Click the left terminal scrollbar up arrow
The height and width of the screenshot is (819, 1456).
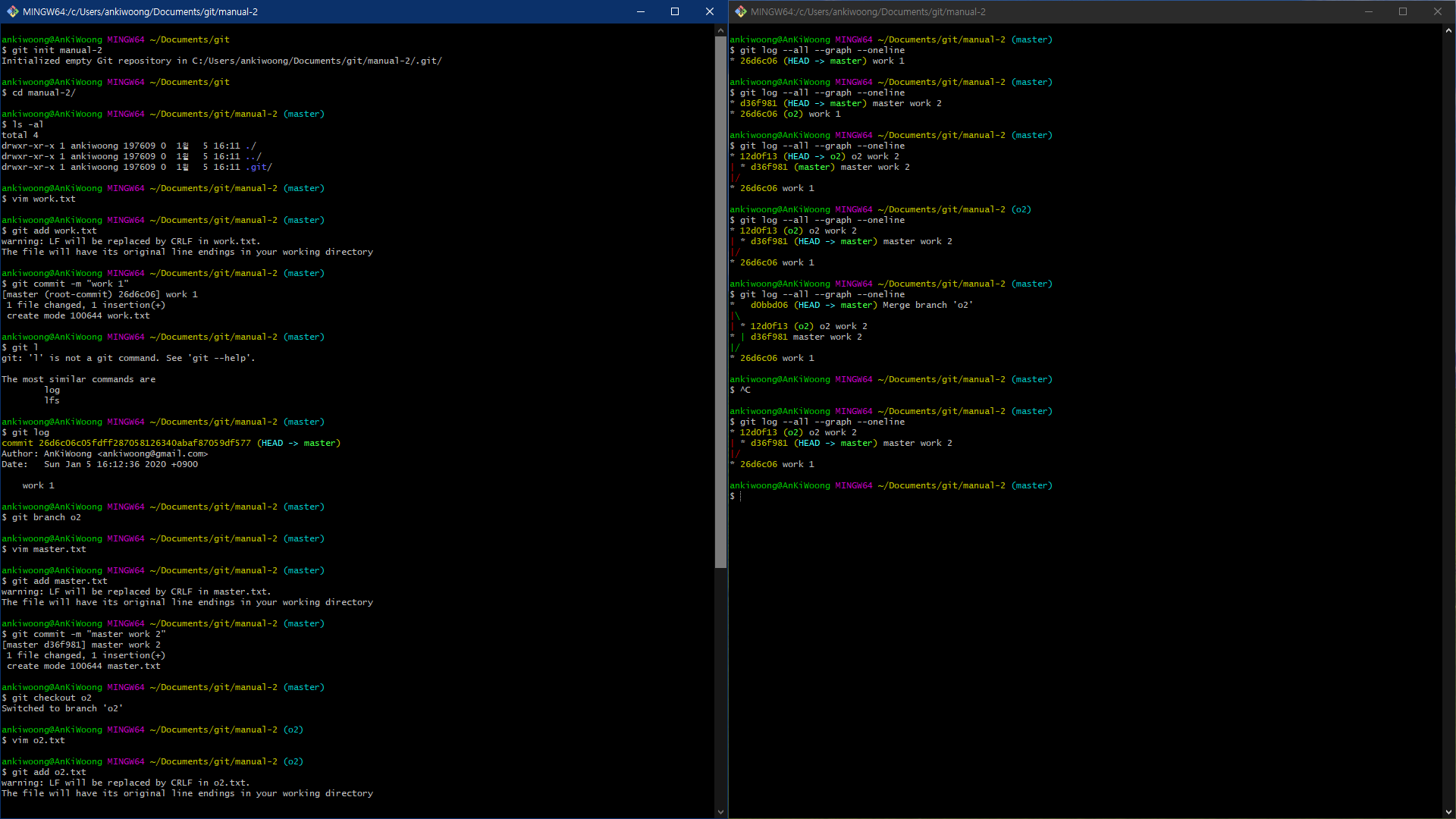720,31
